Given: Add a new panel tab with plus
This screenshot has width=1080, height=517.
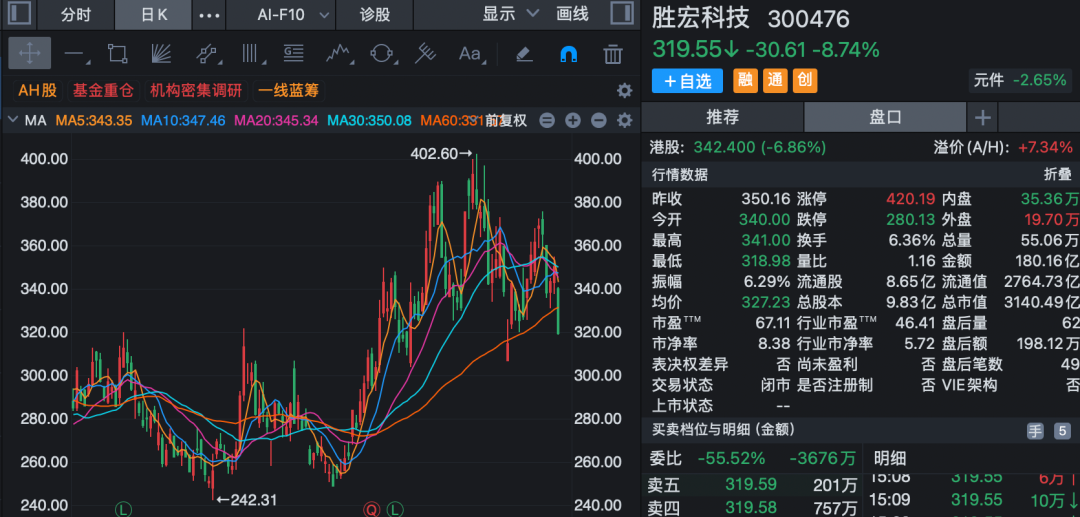Looking at the screenshot, I should click(x=983, y=118).
